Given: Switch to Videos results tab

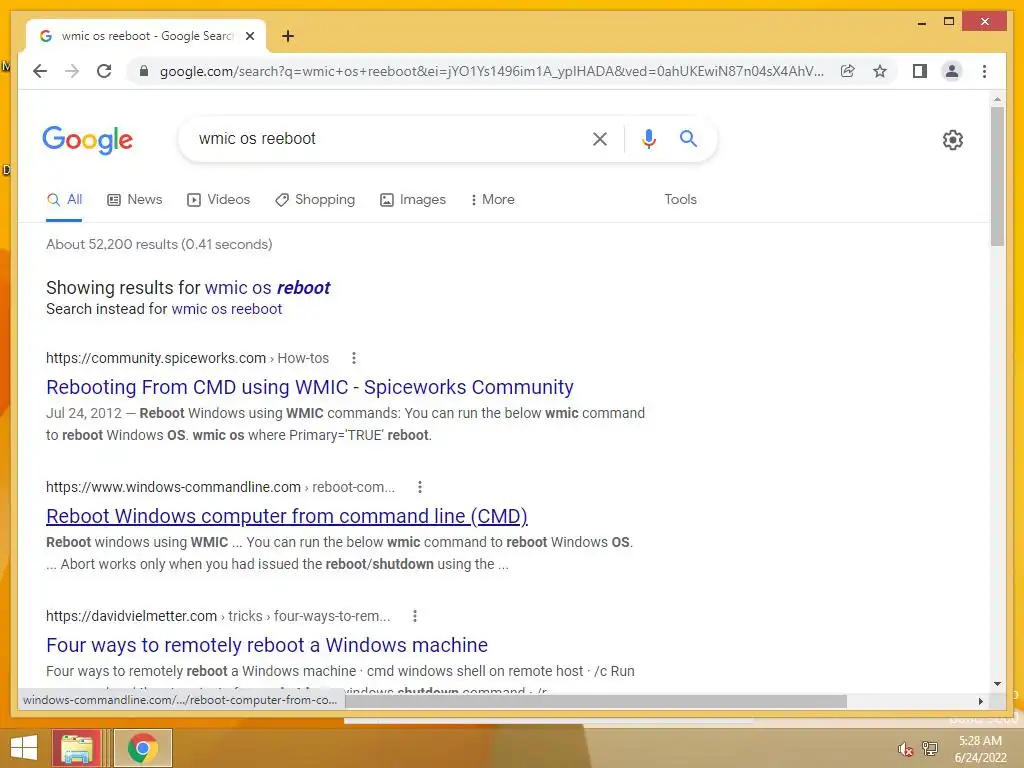Looking at the screenshot, I should click(218, 200).
